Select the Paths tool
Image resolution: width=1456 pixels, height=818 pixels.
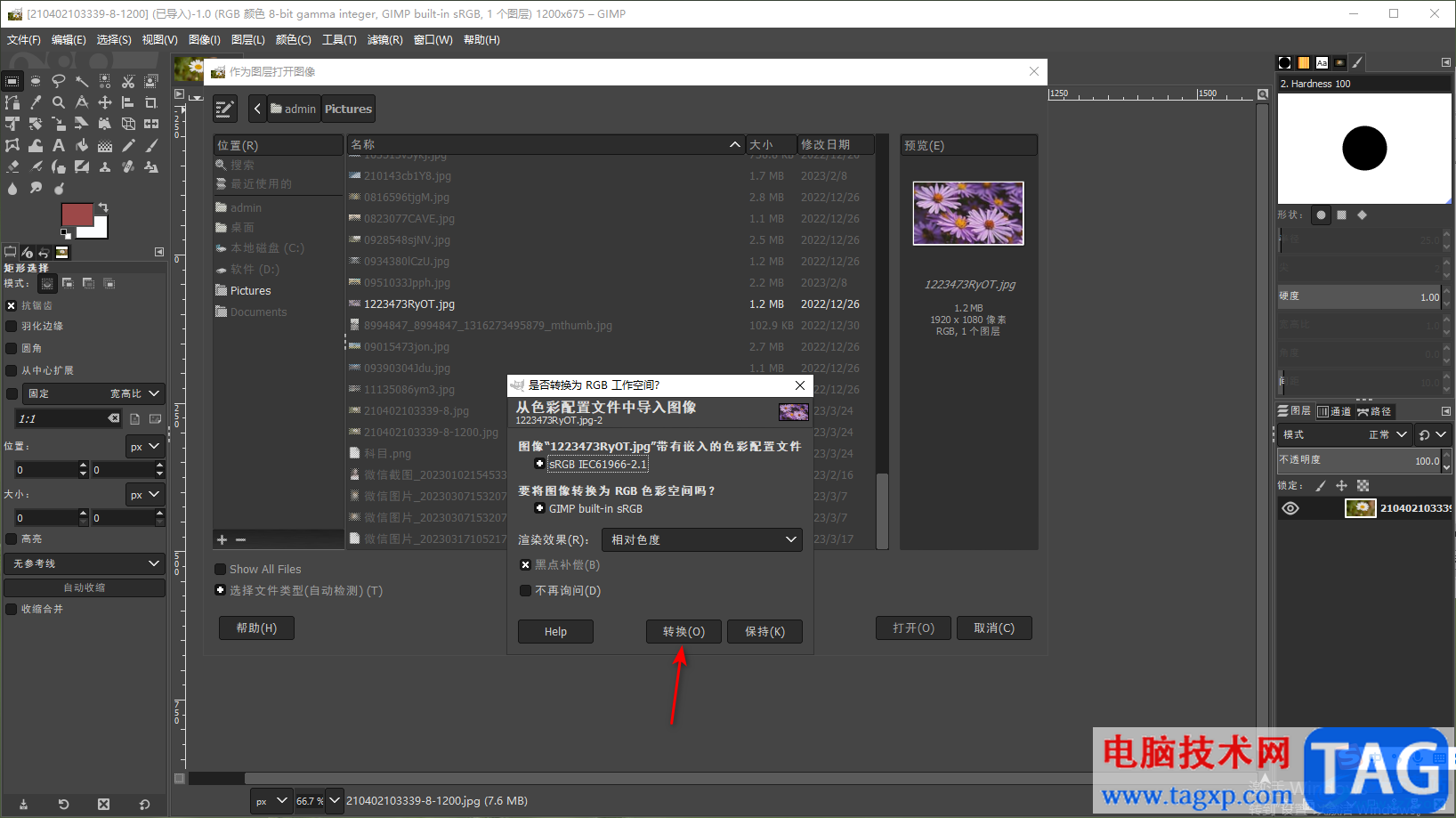coord(12,102)
